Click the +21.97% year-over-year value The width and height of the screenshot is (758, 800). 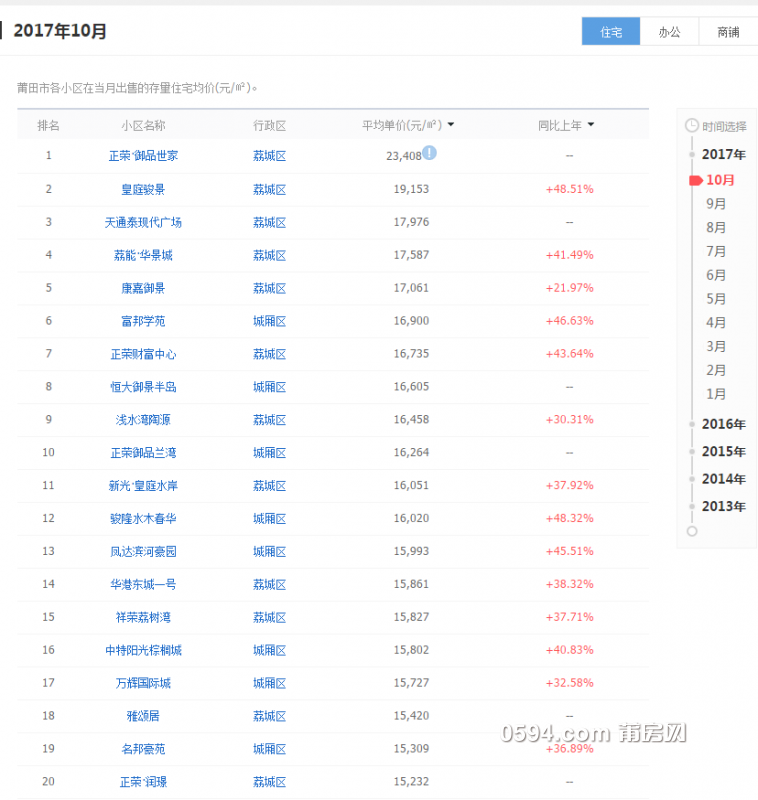point(569,288)
